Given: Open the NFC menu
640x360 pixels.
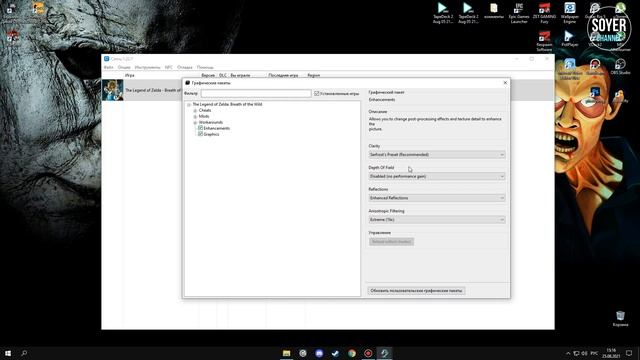Looking at the screenshot, I should 169,67.
